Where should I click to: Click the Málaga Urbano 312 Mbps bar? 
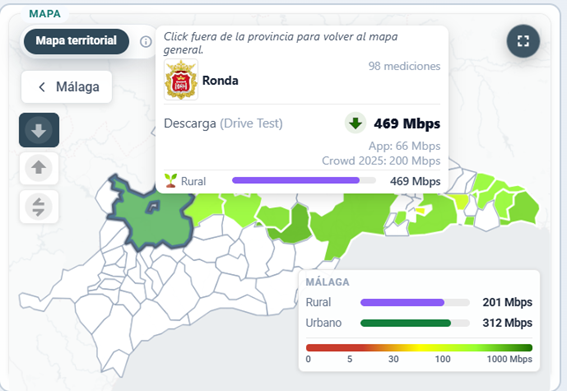point(415,323)
